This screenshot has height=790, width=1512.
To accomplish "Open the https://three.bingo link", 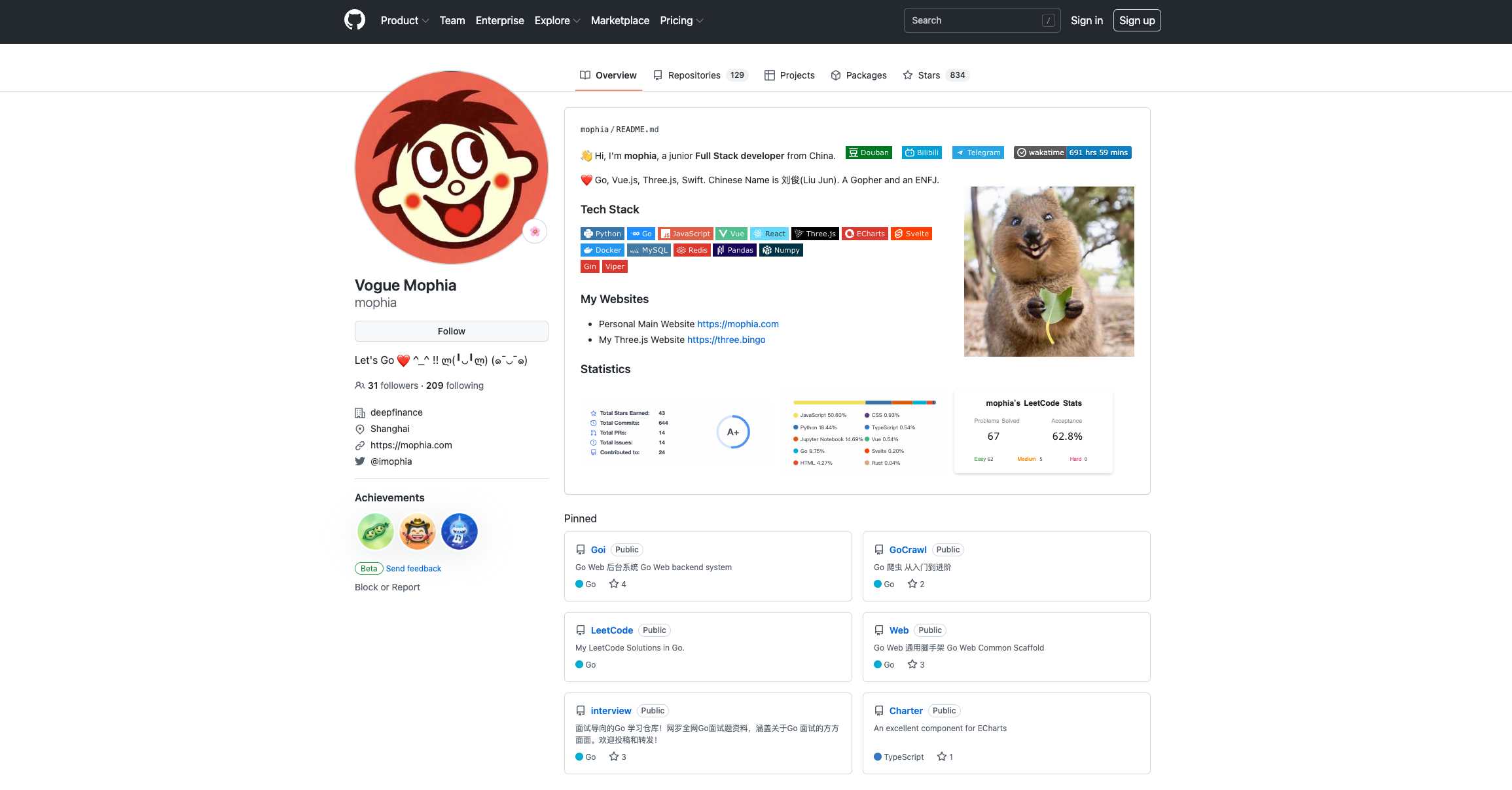I will [726, 340].
